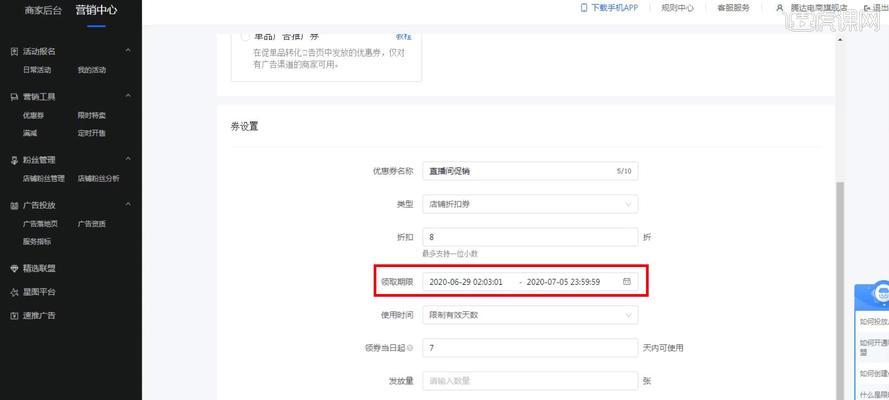Open 日常活动 in sidebar
Viewport: 889px width, 400px height.
(x=37, y=70)
